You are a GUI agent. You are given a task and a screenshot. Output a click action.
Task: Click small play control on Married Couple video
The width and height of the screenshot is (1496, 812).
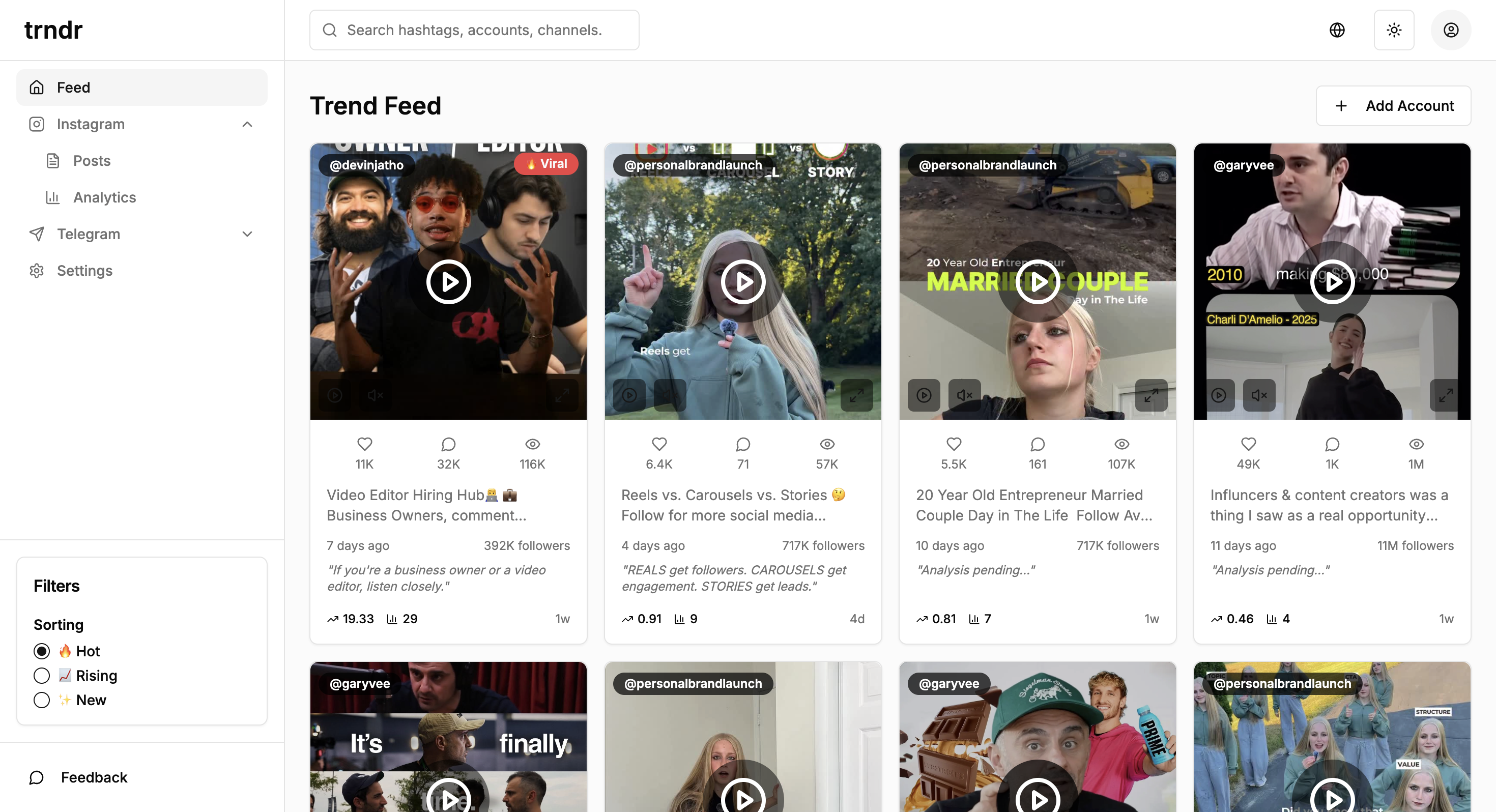click(x=924, y=395)
